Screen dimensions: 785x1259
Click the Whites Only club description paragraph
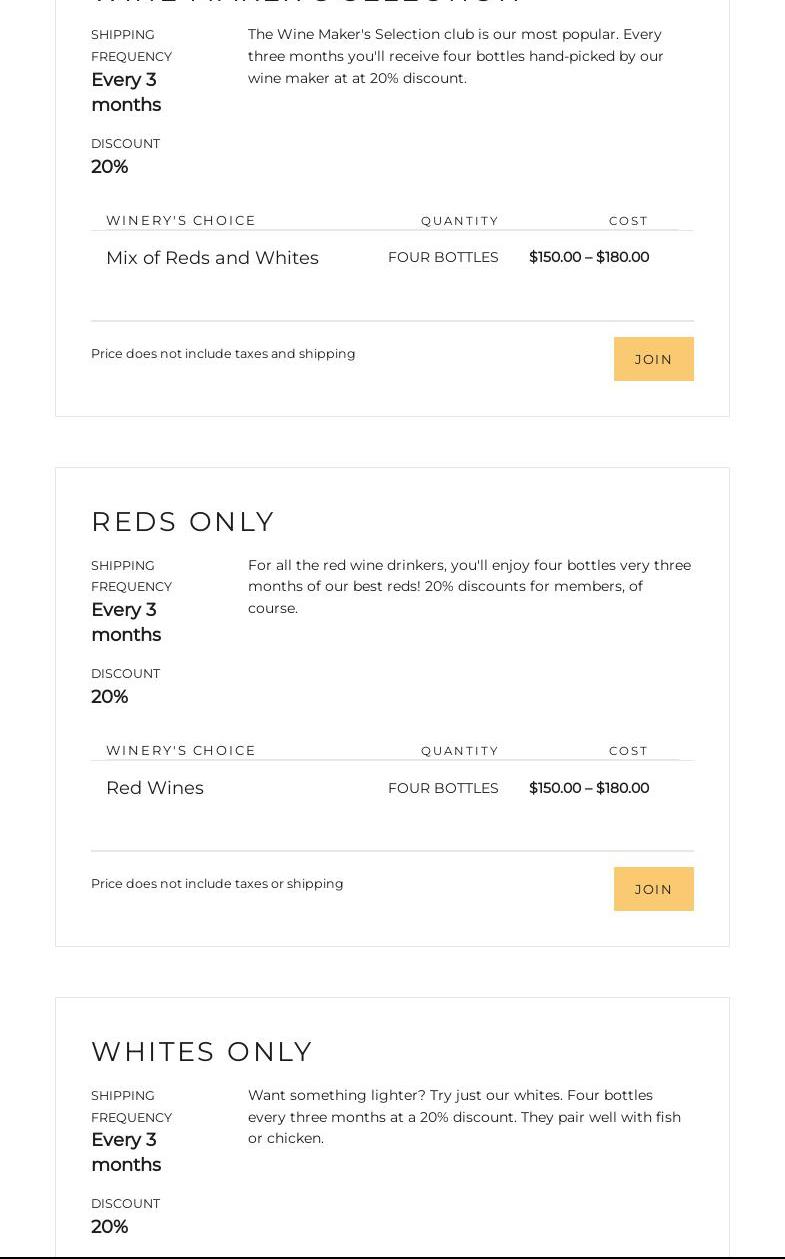tap(464, 1116)
